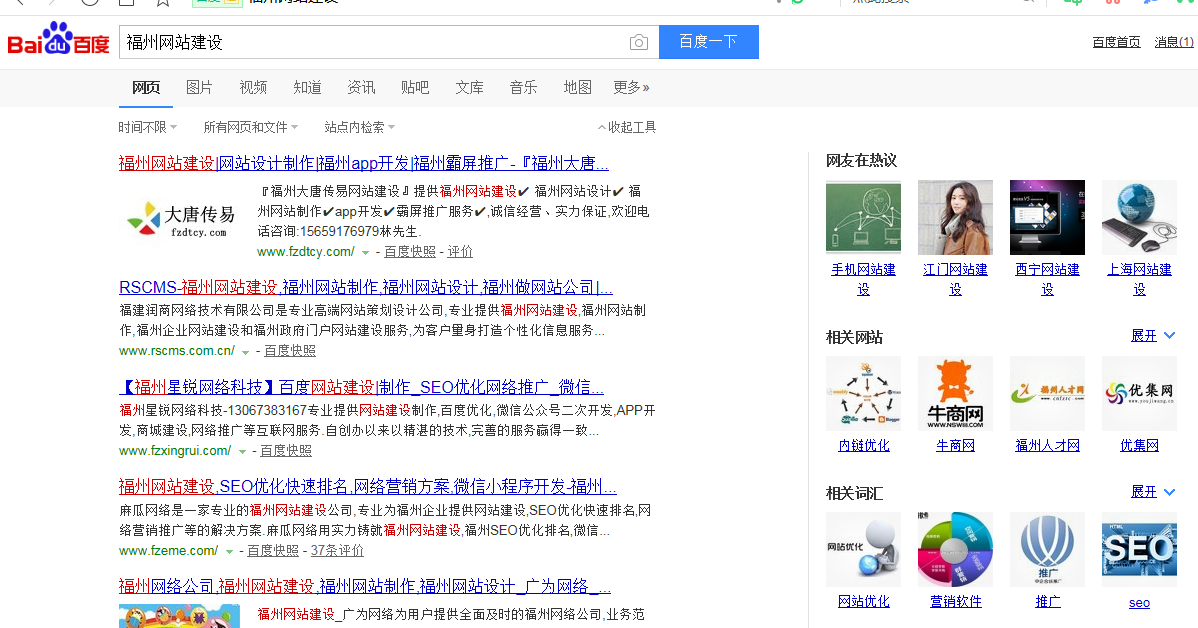Screen dimensions: 1198x628
Task: Click SEO image icon
Action: pos(1139,549)
